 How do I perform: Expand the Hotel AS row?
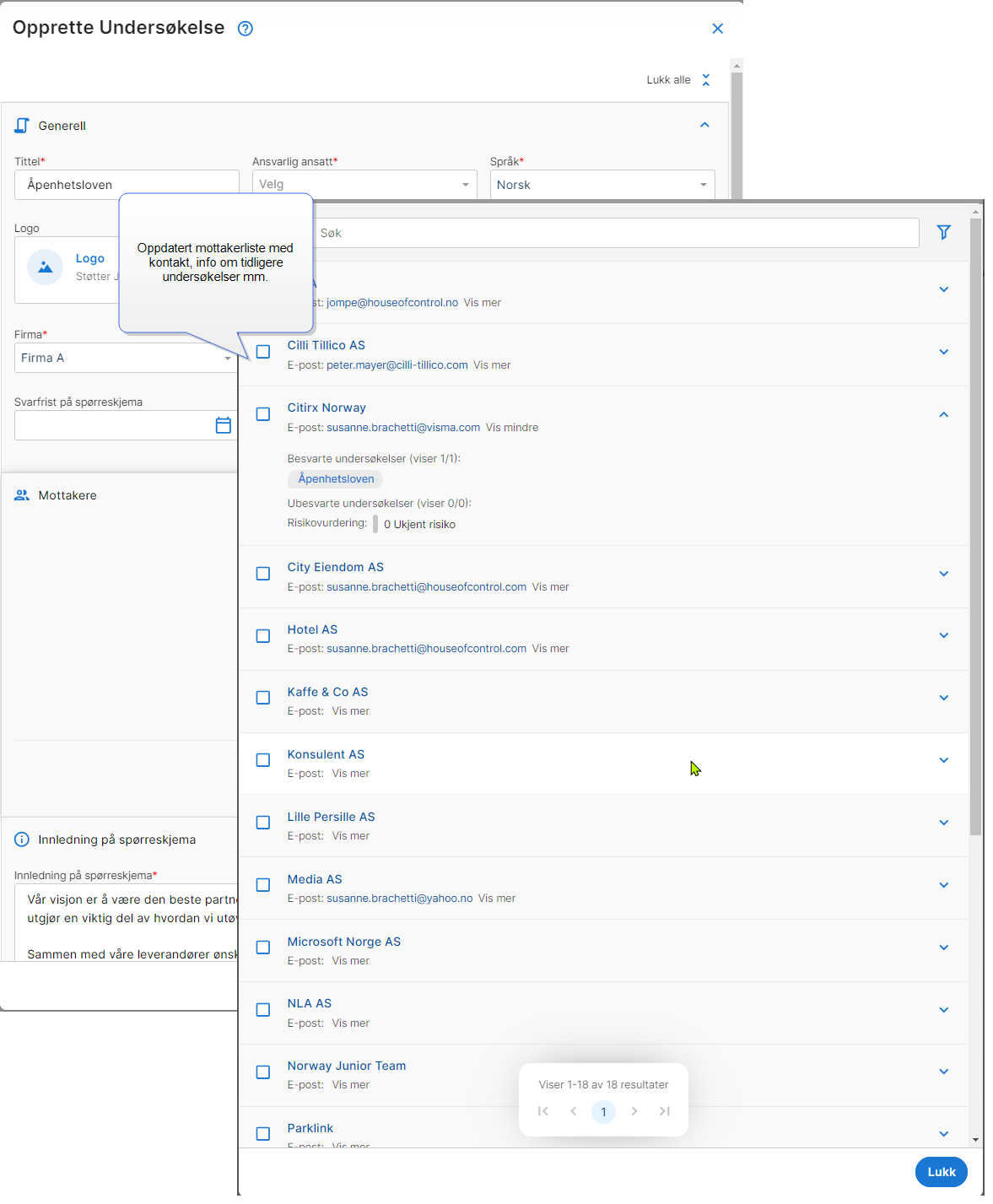[x=944, y=635]
